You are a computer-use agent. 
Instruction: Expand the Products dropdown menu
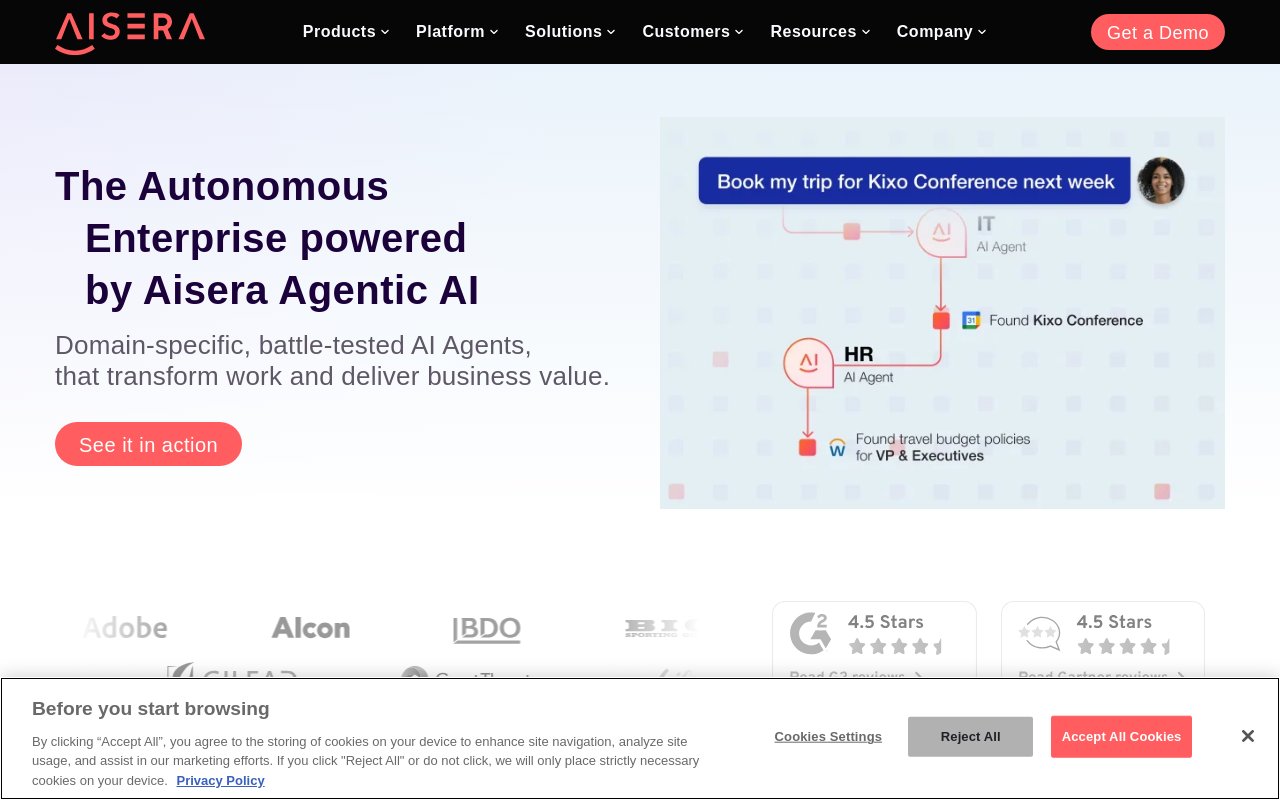[x=346, y=32]
